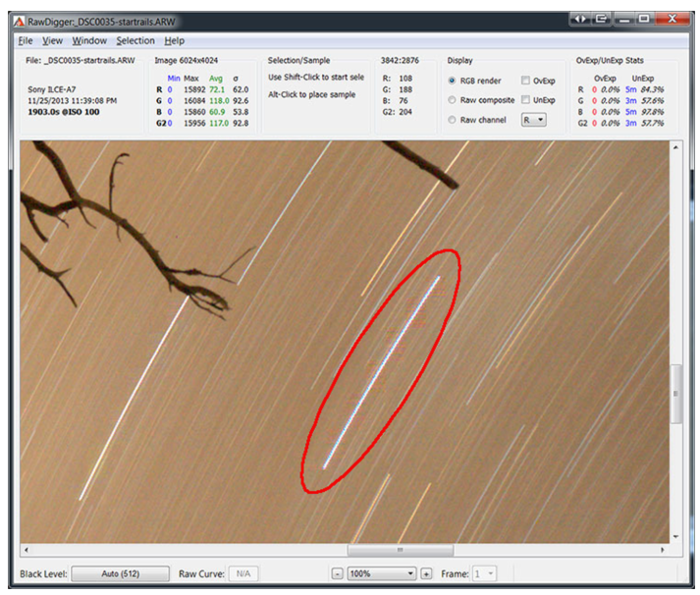Click the B channel Avg value 60.9

point(217,112)
